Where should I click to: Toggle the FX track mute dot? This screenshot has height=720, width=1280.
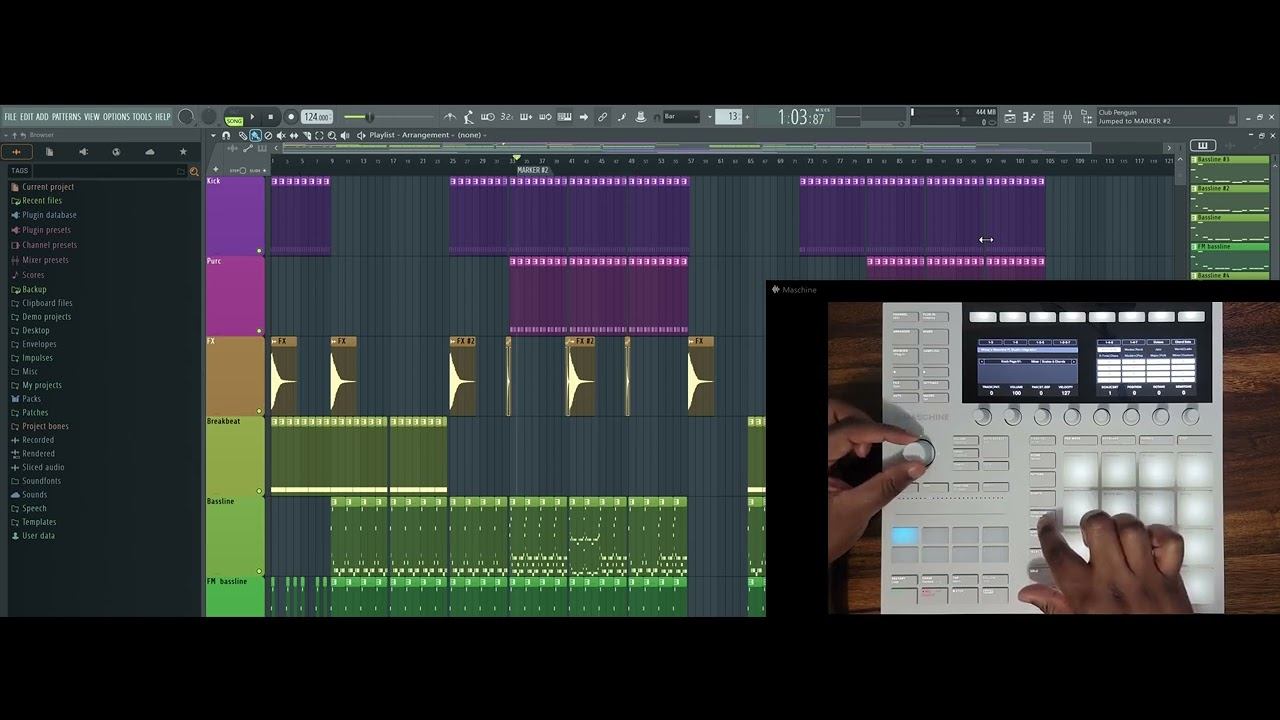[x=259, y=411]
